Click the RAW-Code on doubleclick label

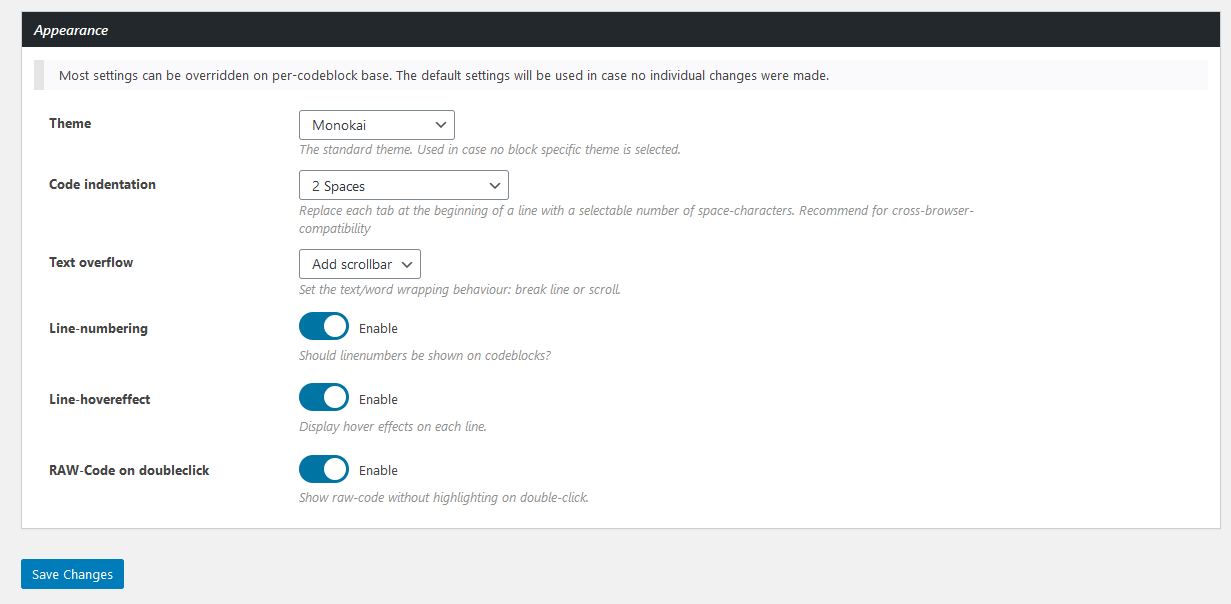coord(129,470)
